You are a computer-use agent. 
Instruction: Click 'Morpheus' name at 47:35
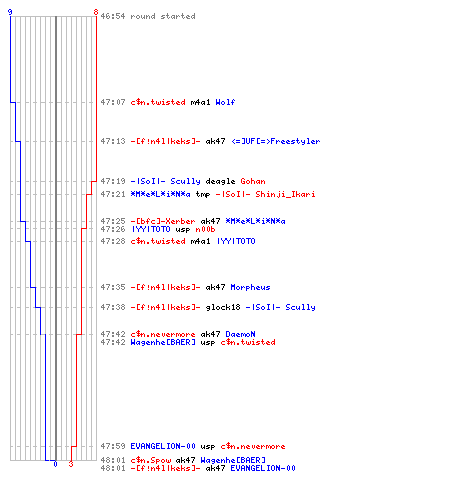tap(250, 287)
